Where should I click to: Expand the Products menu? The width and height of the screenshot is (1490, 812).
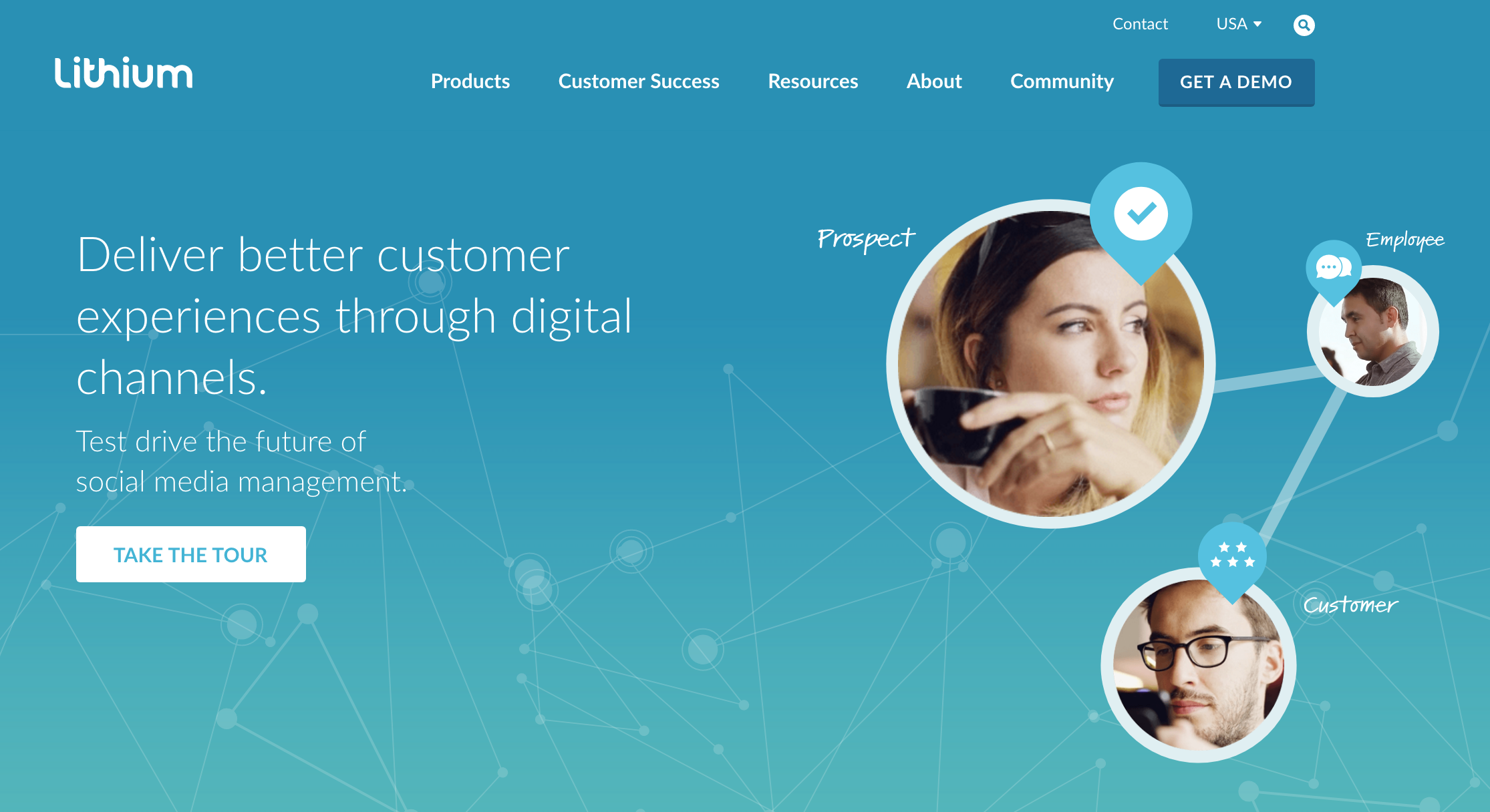470,81
